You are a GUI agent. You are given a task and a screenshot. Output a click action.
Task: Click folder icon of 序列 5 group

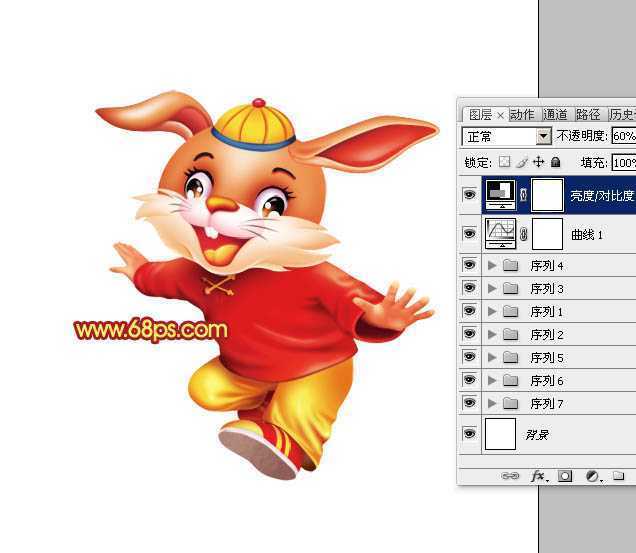510,358
